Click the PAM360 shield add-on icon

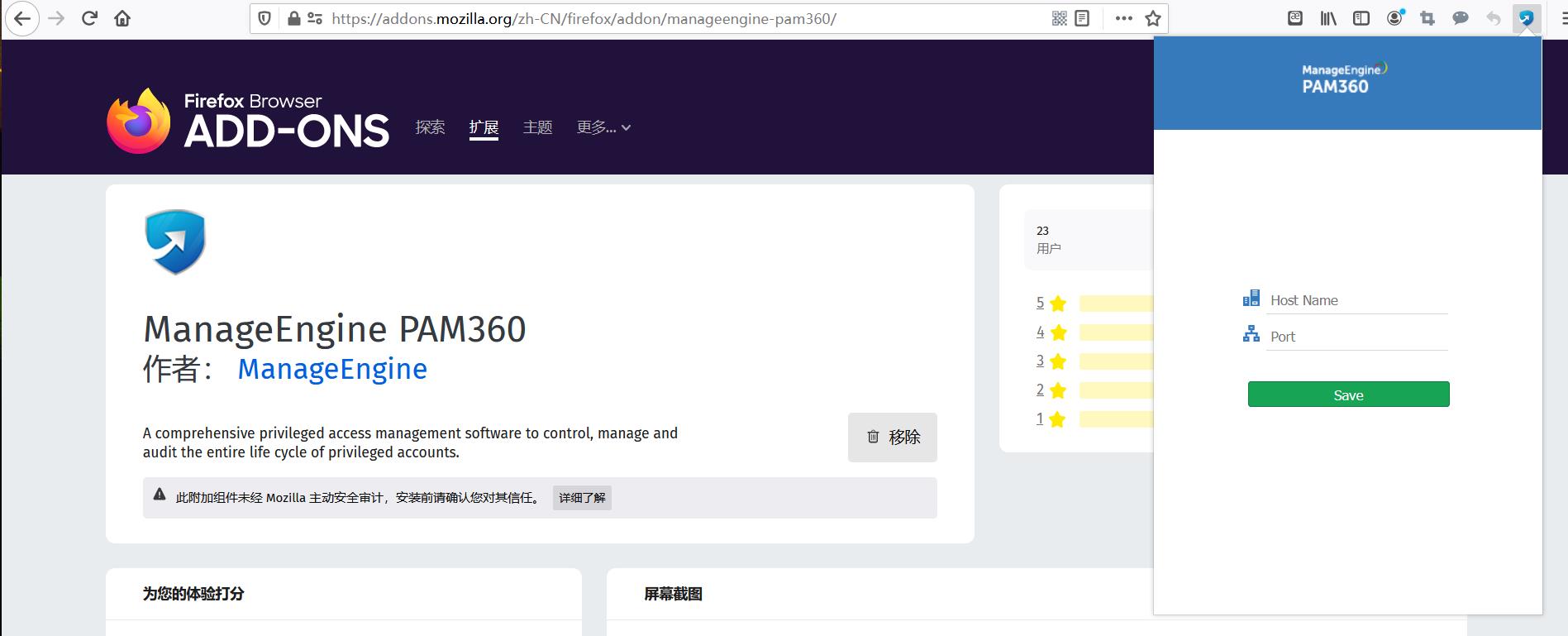175,241
